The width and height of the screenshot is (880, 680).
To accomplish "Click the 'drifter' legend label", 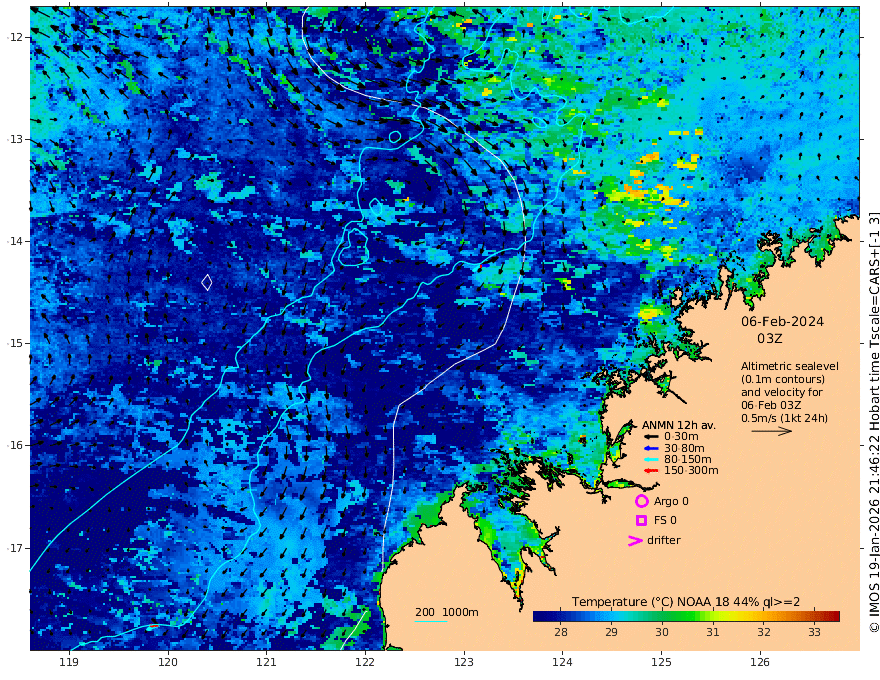I will click(x=664, y=540).
